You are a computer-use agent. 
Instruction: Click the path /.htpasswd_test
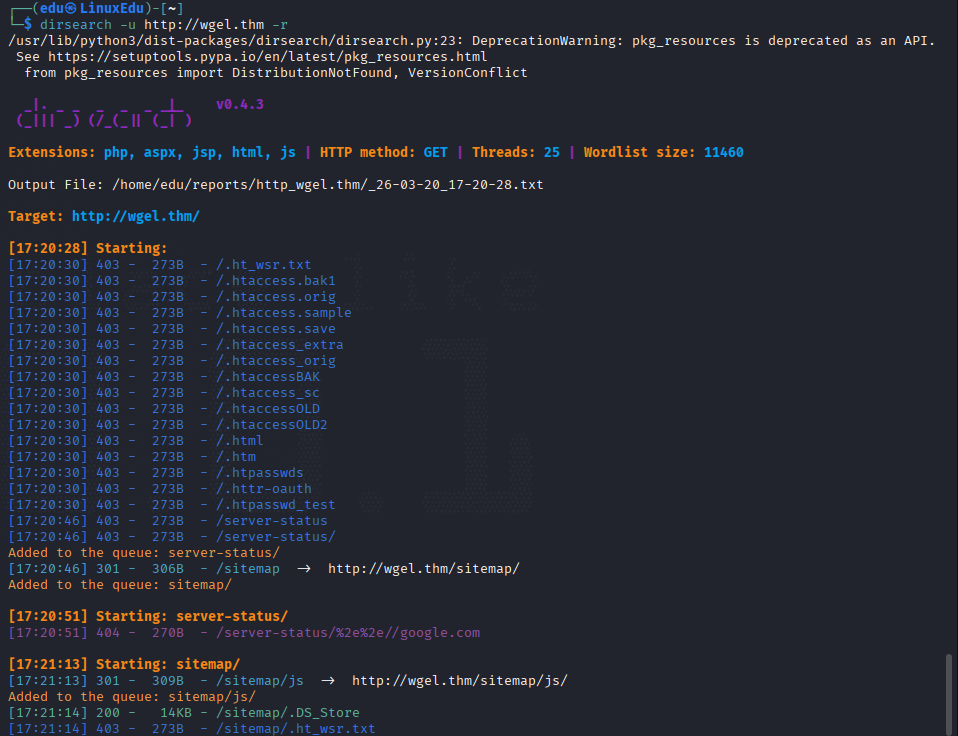click(276, 505)
